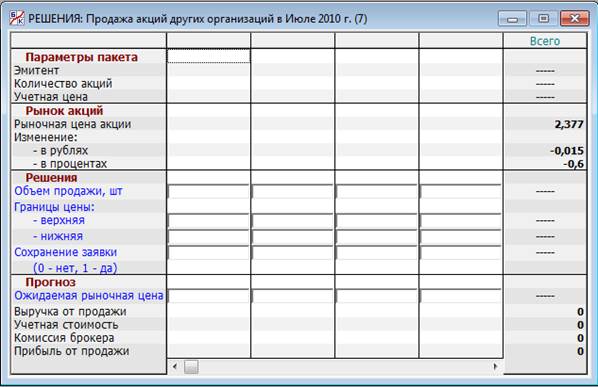Click the Сохранение заявки label
The width and height of the screenshot is (598, 387).
coord(65,252)
